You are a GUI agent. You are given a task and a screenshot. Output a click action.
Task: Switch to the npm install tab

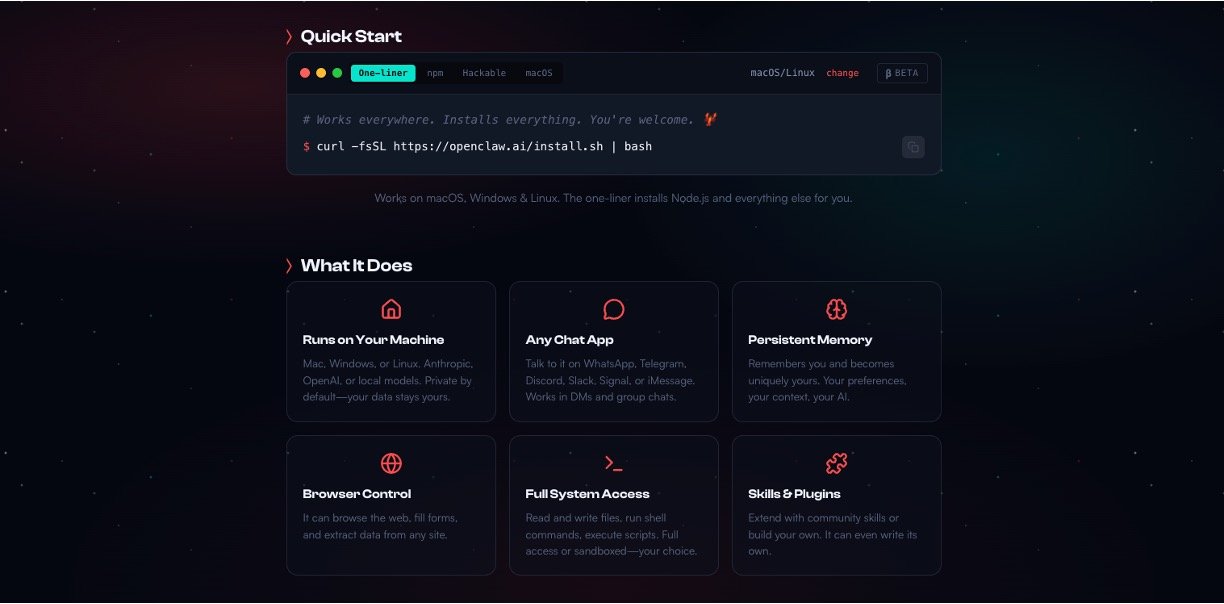[435, 73]
